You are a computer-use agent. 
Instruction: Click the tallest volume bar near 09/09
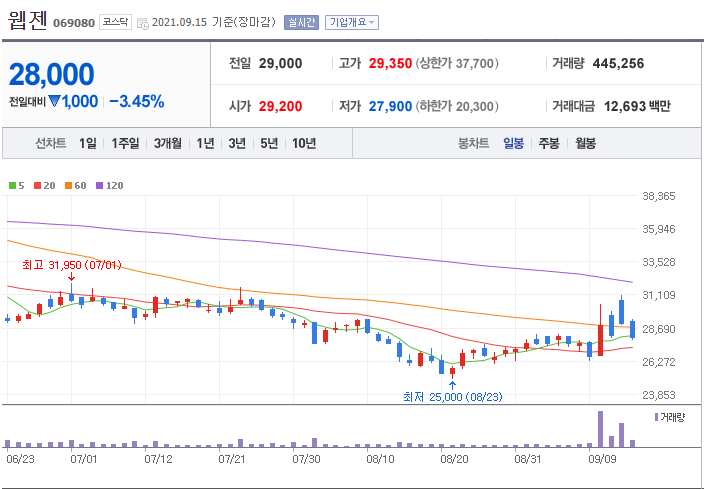coord(600,429)
